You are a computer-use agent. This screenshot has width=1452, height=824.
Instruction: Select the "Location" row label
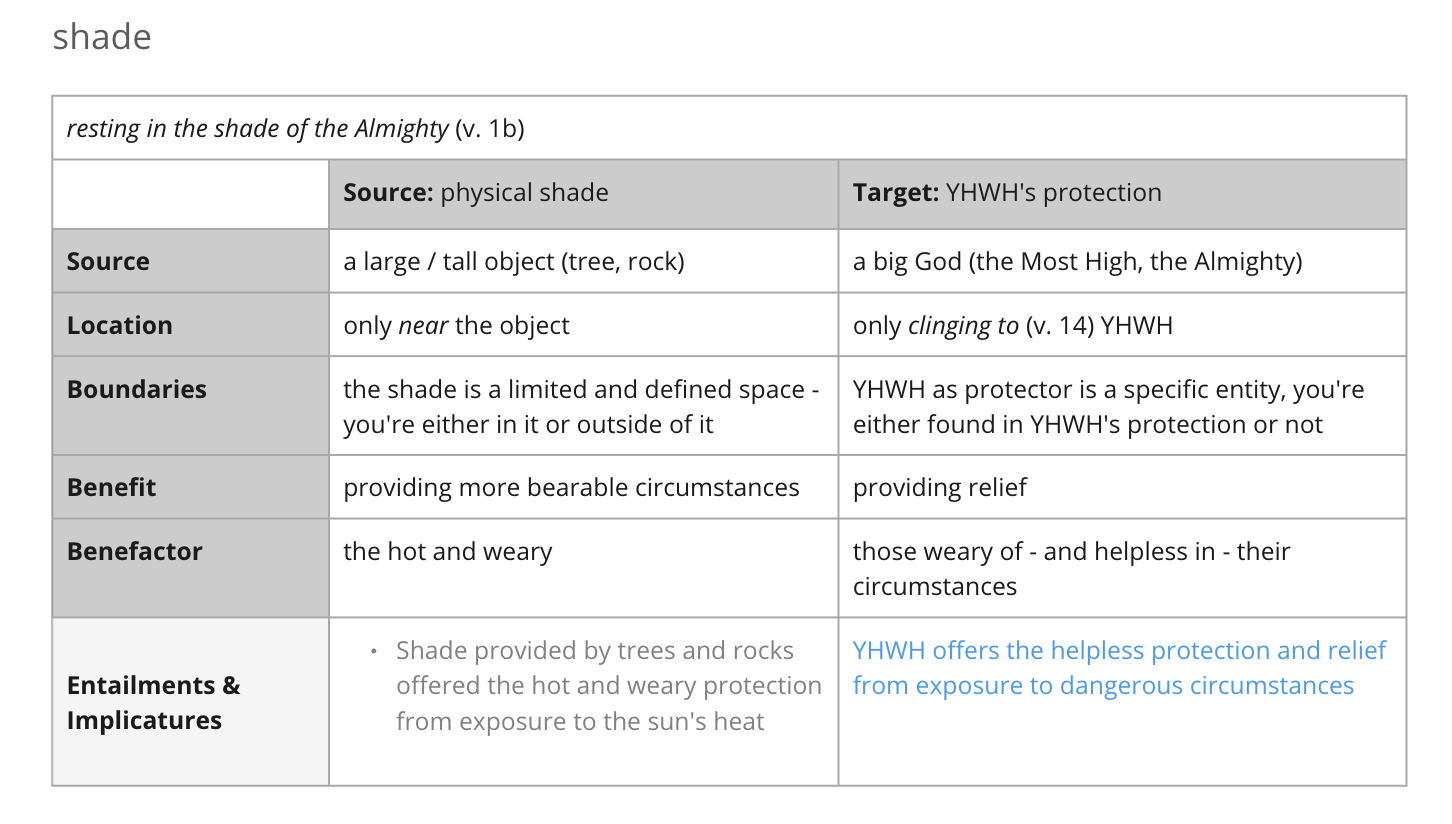119,326
